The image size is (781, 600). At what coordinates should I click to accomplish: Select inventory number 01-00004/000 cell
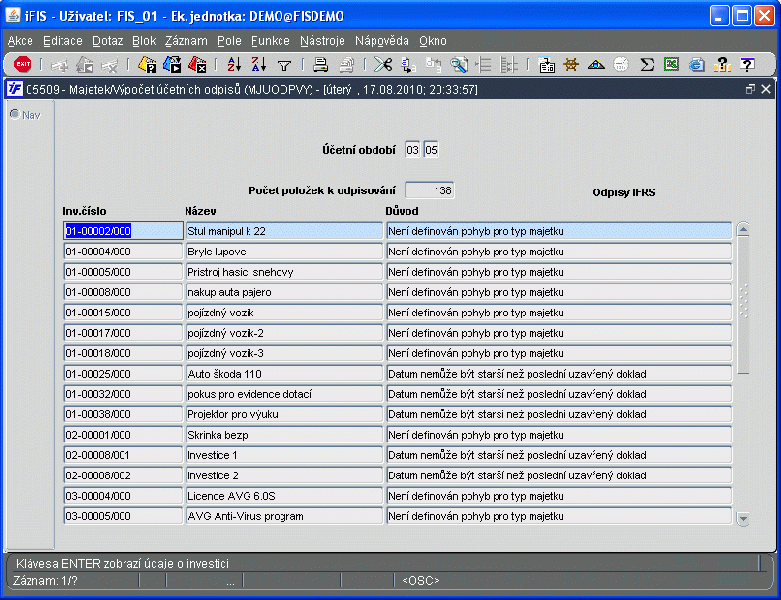pos(124,251)
